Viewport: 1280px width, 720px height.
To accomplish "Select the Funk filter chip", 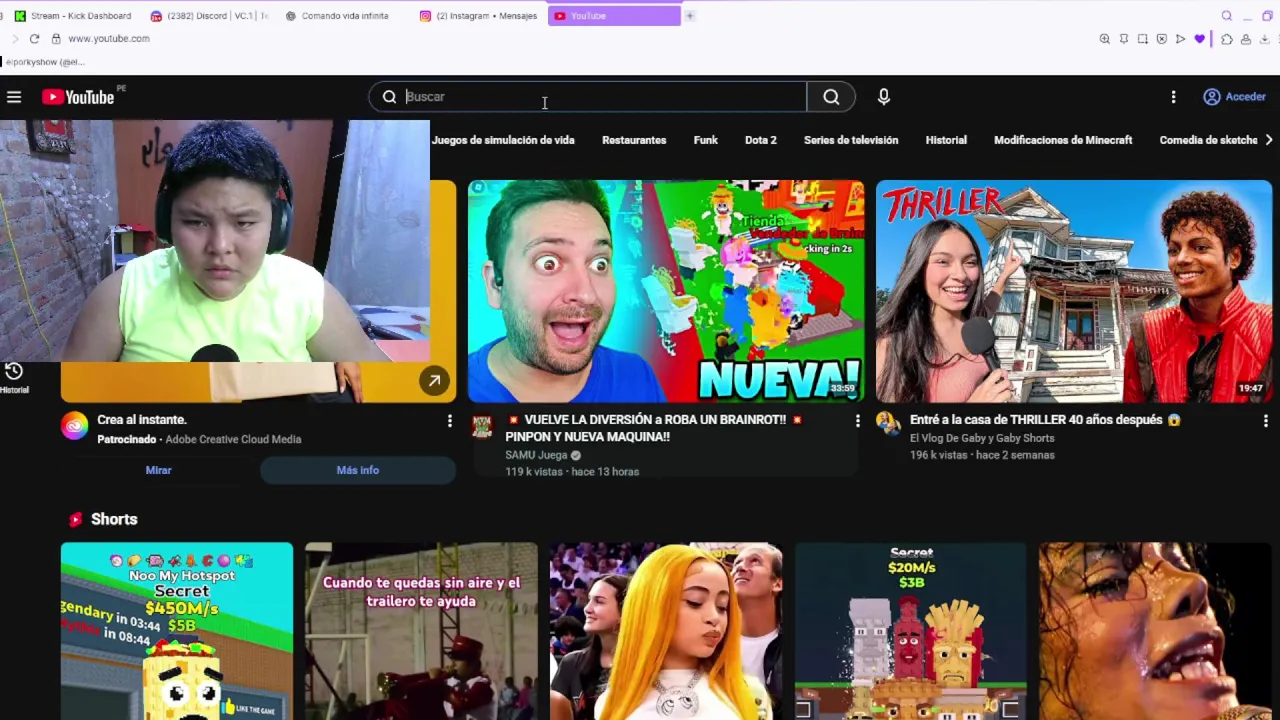I will (x=706, y=140).
